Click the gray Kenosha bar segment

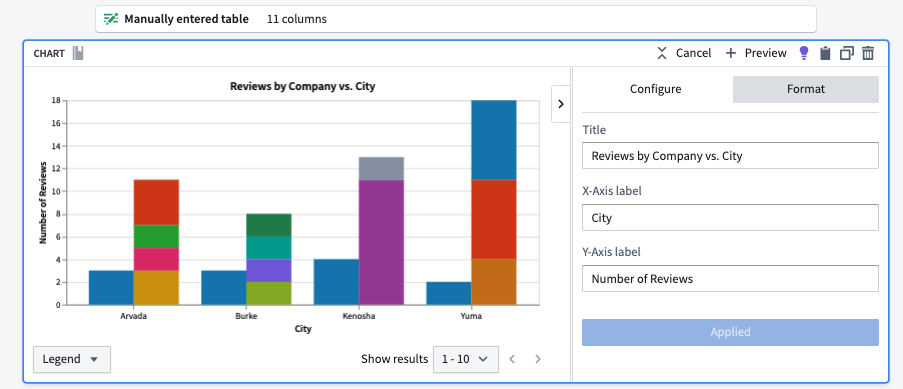[x=381, y=168]
